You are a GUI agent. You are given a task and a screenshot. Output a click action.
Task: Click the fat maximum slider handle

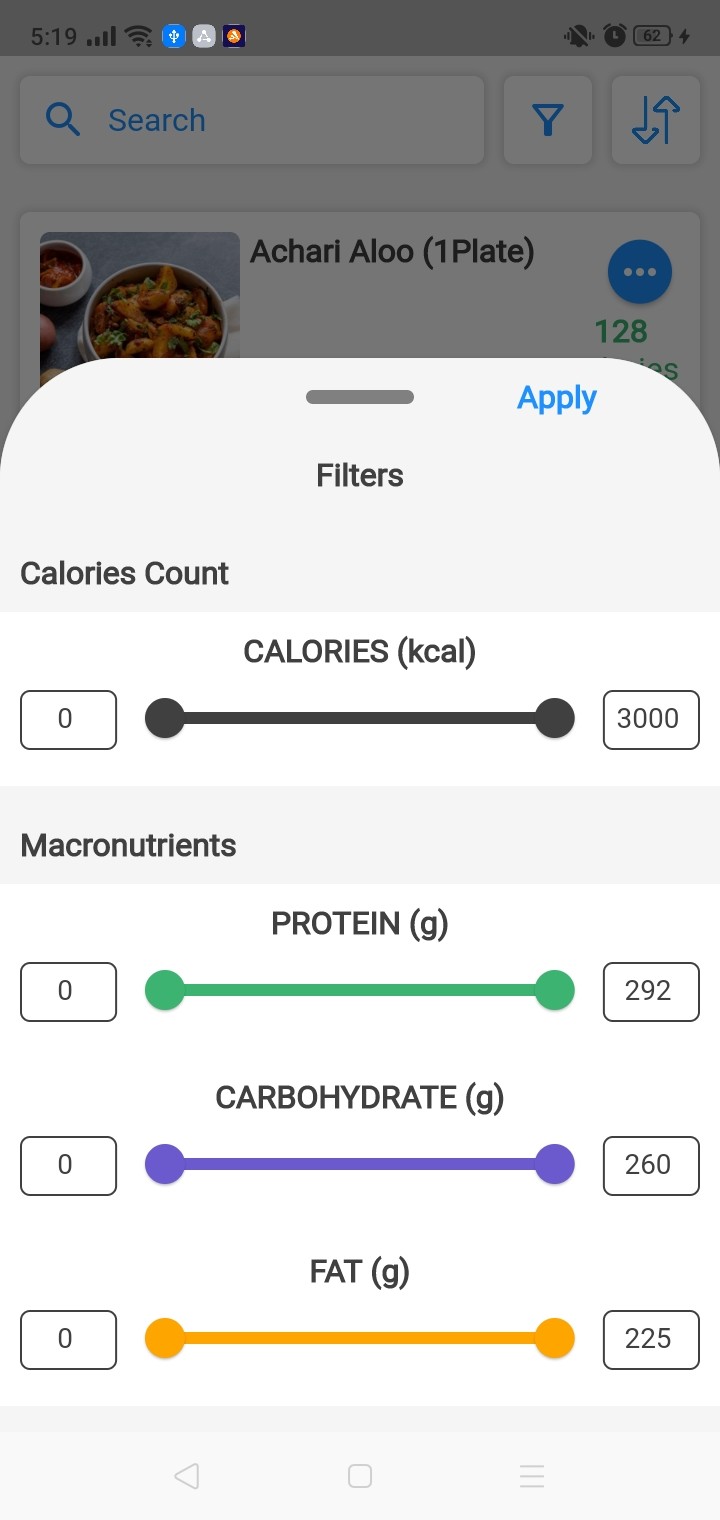click(554, 1338)
